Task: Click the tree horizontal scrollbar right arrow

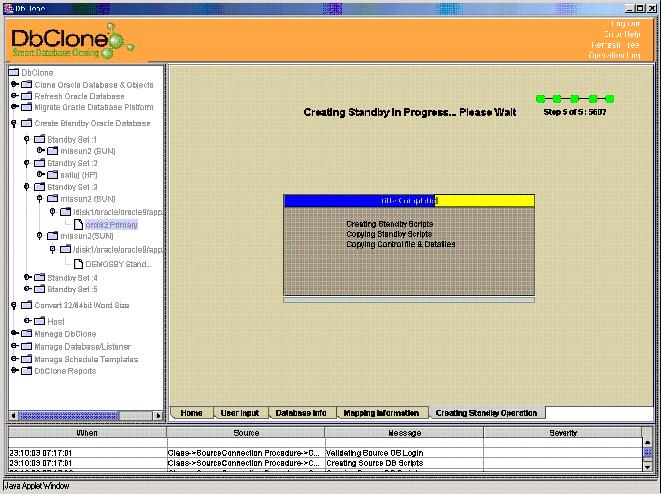Action: [x=158, y=416]
